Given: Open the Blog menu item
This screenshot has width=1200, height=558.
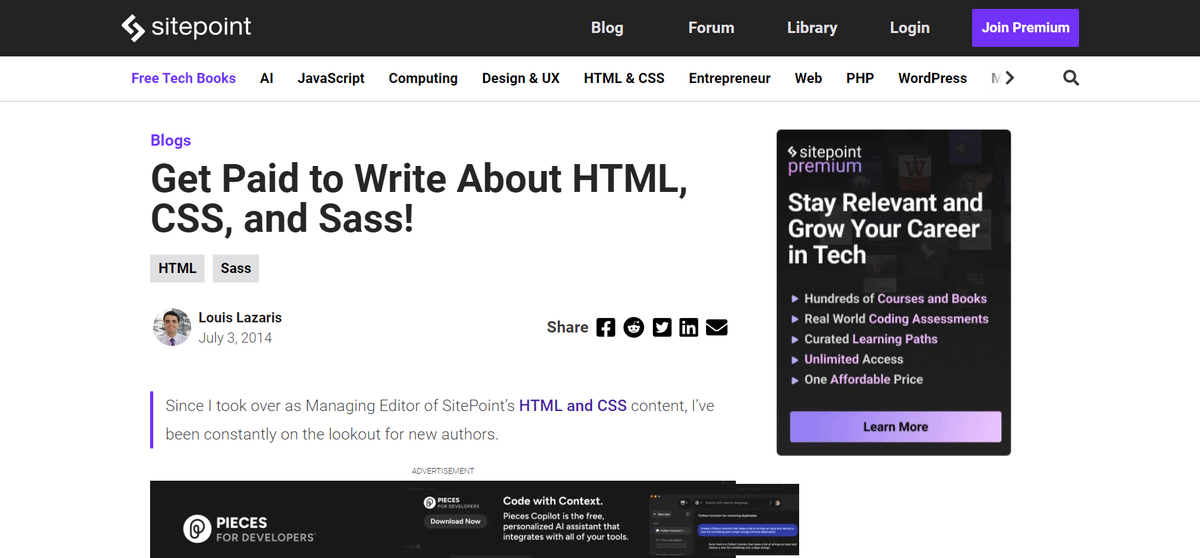Looking at the screenshot, I should [x=607, y=28].
